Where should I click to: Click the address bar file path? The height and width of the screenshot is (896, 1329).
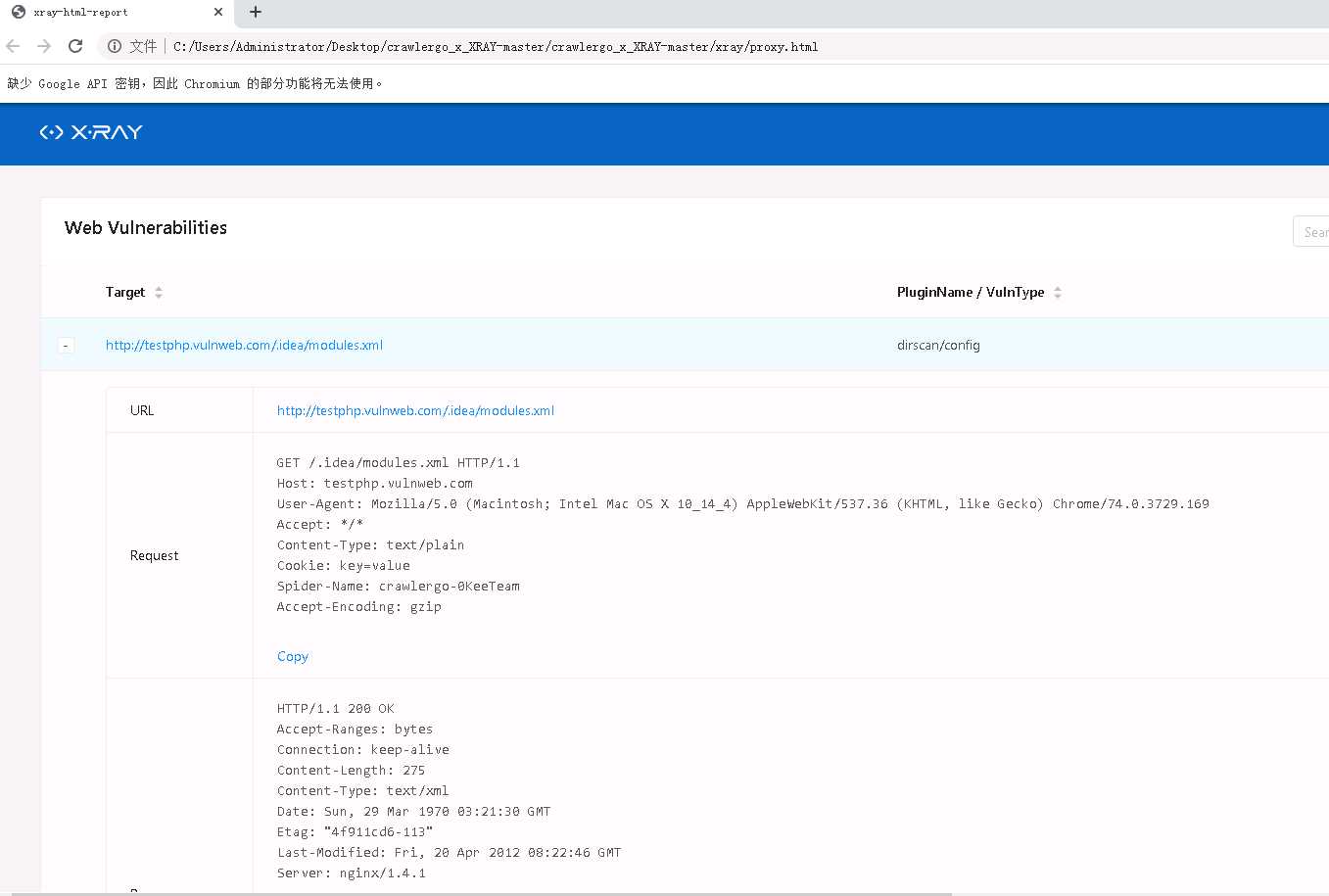[496, 46]
